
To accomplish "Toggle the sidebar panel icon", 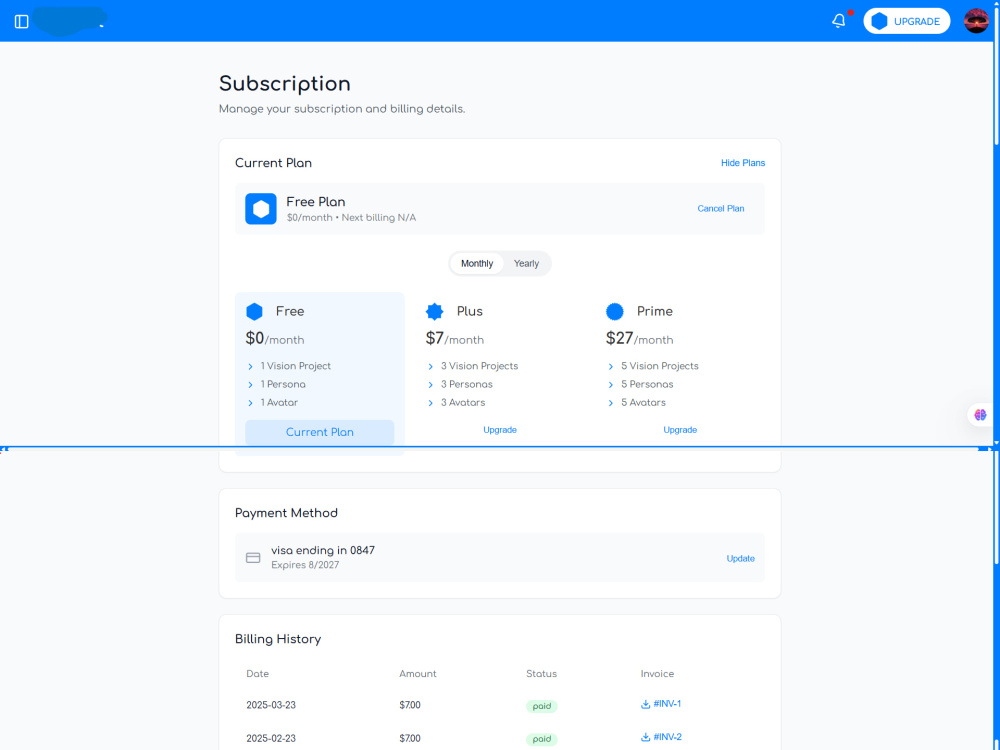I will pyautogui.click(x=22, y=22).
